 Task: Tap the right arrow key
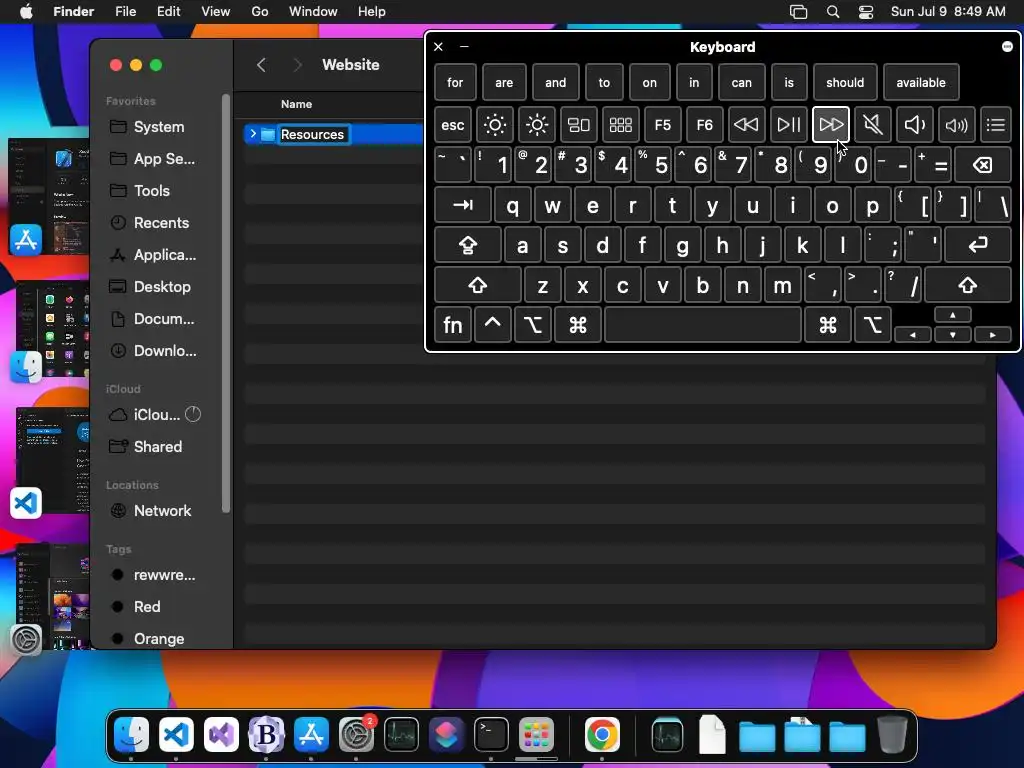pos(993,334)
